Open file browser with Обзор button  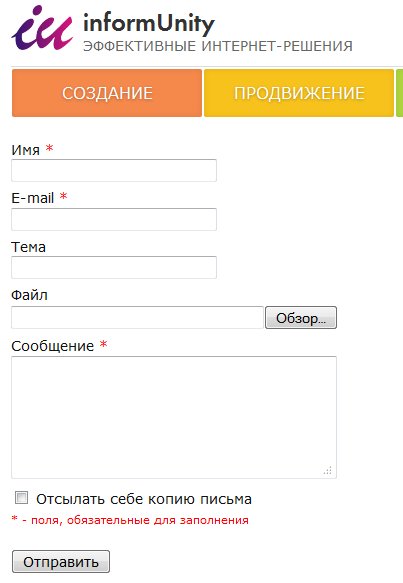301,318
